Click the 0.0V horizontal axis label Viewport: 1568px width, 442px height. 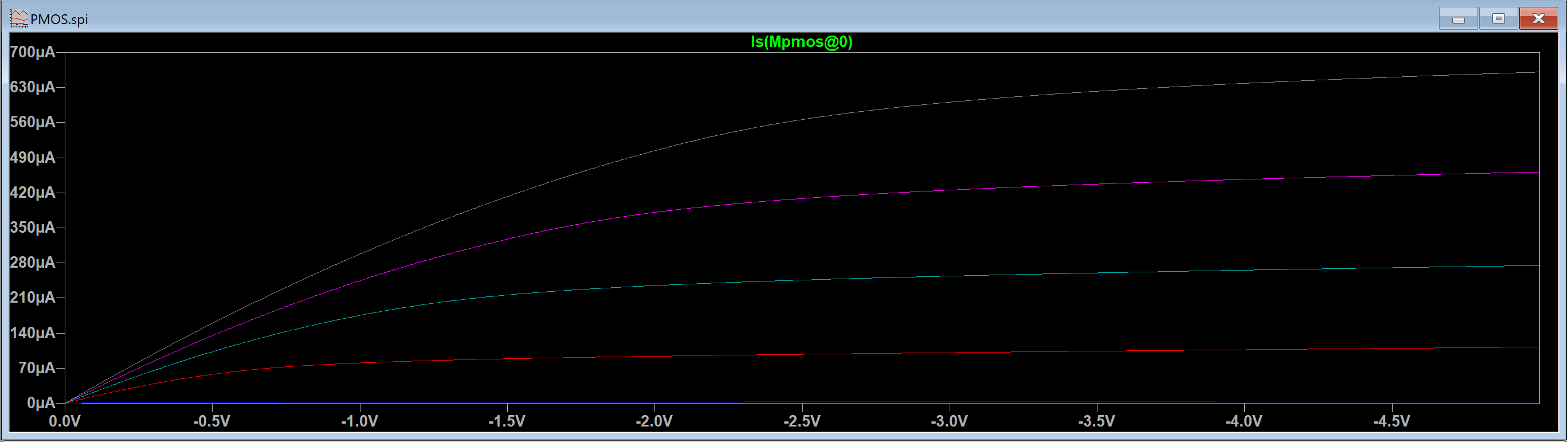[65, 421]
